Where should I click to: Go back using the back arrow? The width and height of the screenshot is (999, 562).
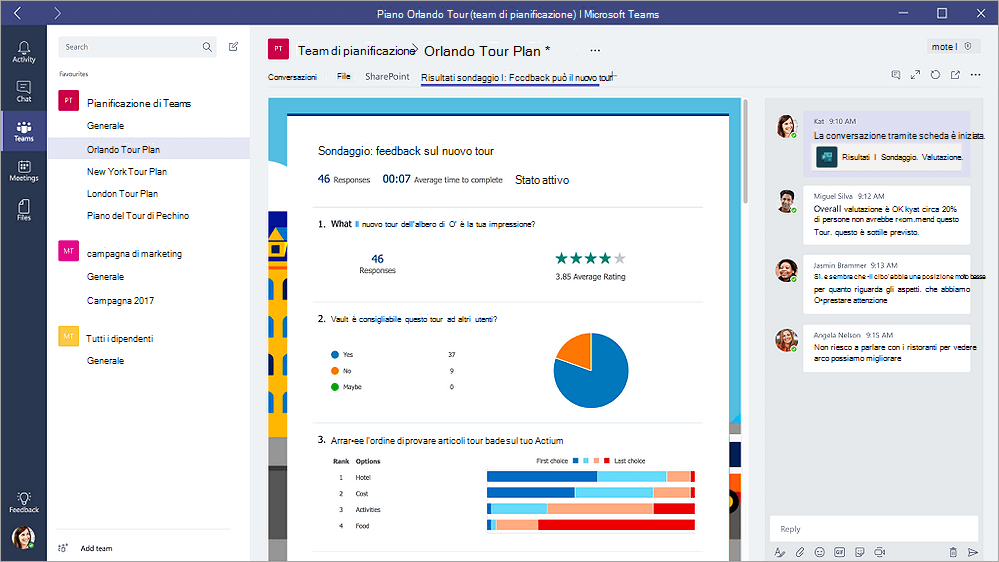[17, 13]
